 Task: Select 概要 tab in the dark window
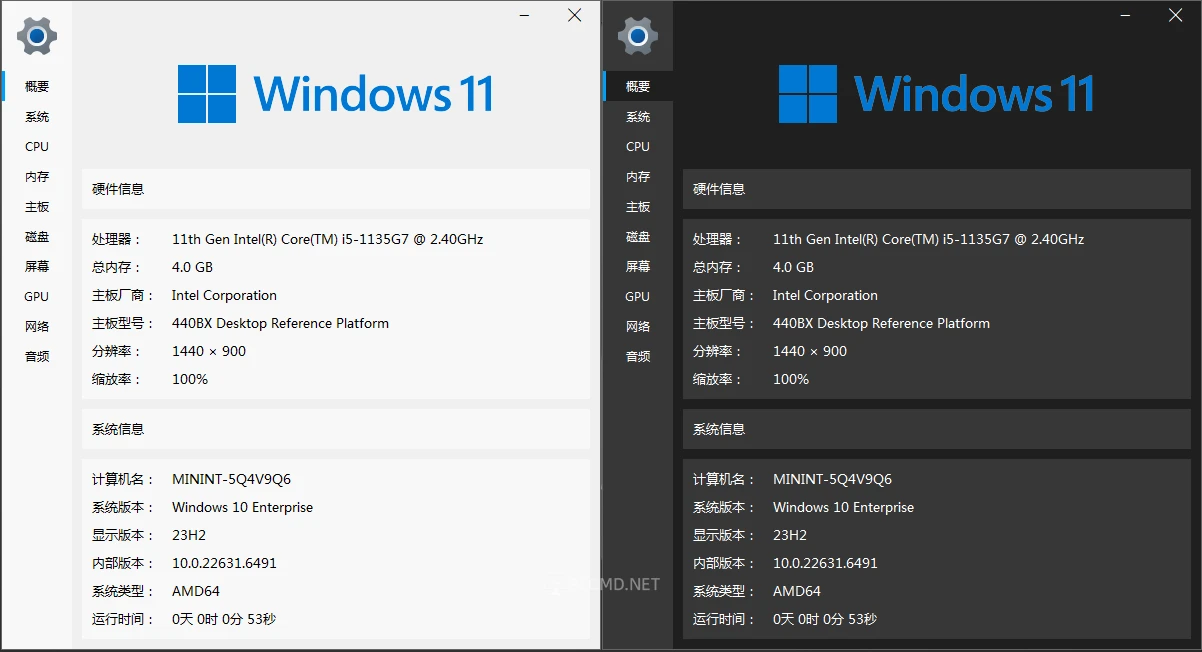(638, 87)
